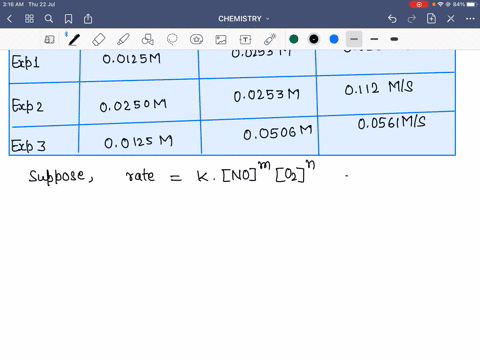Tap the handwritten 0.0561 M/S value
480x360 pixels.
[391, 122]
